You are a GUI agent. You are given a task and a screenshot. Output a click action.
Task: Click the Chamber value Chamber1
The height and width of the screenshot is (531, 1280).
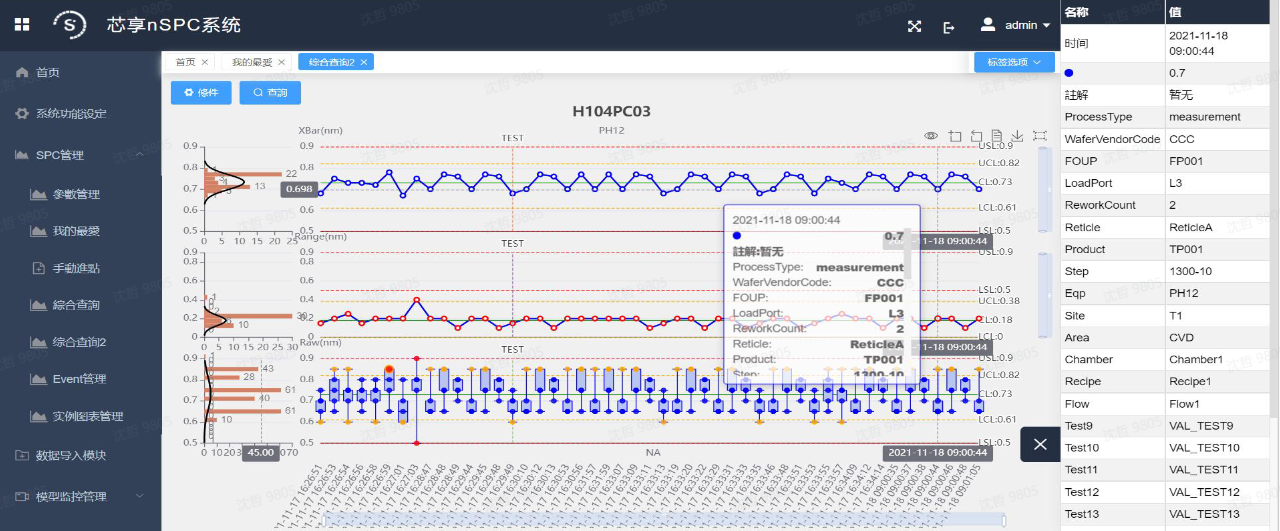tap(1195, 359)
